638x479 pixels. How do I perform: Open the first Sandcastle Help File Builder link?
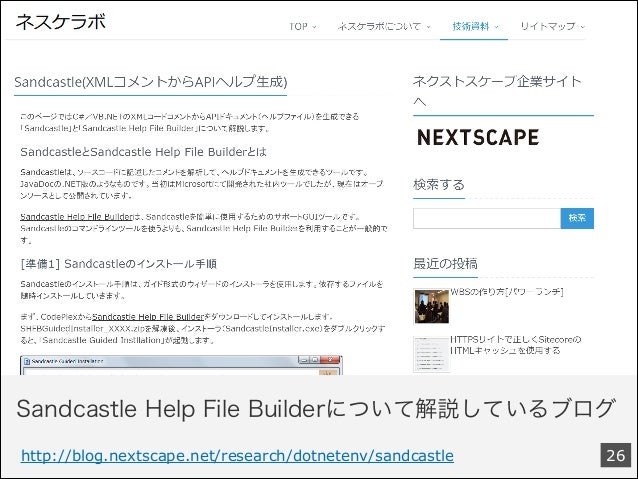click(x=77, y=217)
